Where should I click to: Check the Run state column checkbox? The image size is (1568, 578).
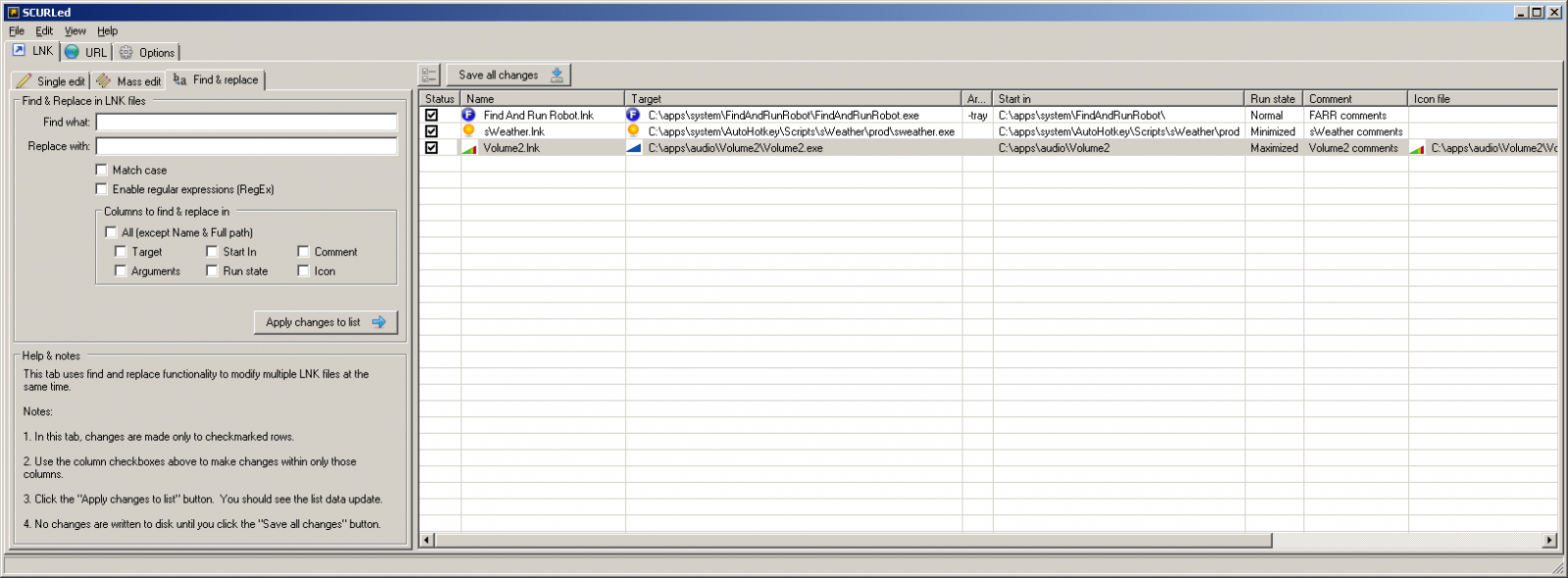point(212,271)
